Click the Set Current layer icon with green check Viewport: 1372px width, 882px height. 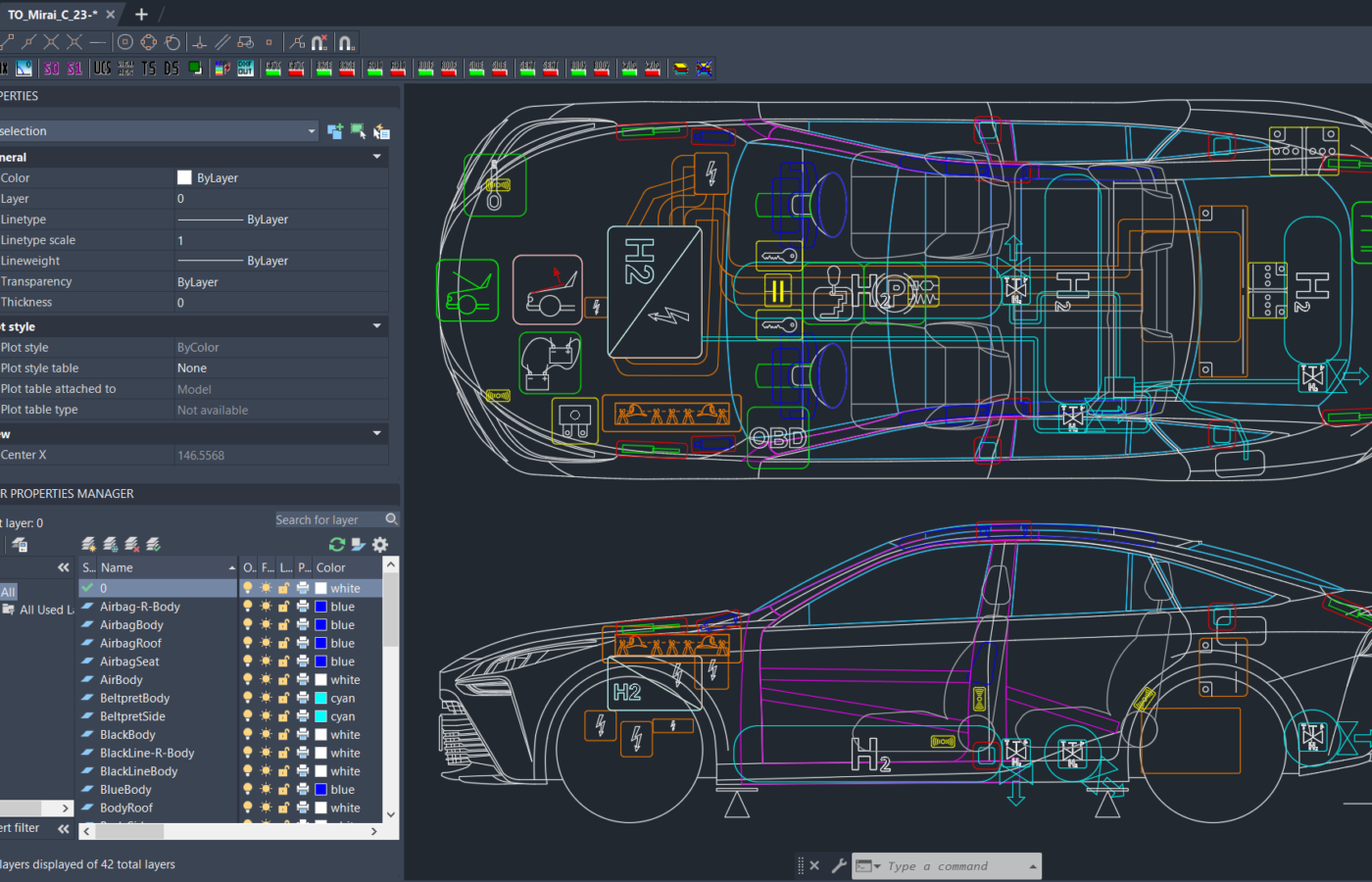[154, 544]
